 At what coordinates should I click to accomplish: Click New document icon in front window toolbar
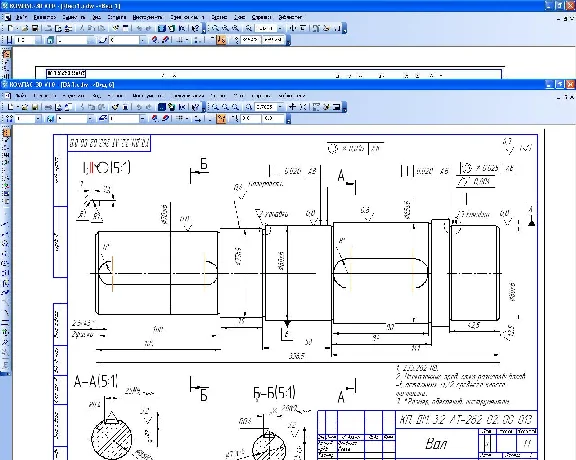(11, 107)
